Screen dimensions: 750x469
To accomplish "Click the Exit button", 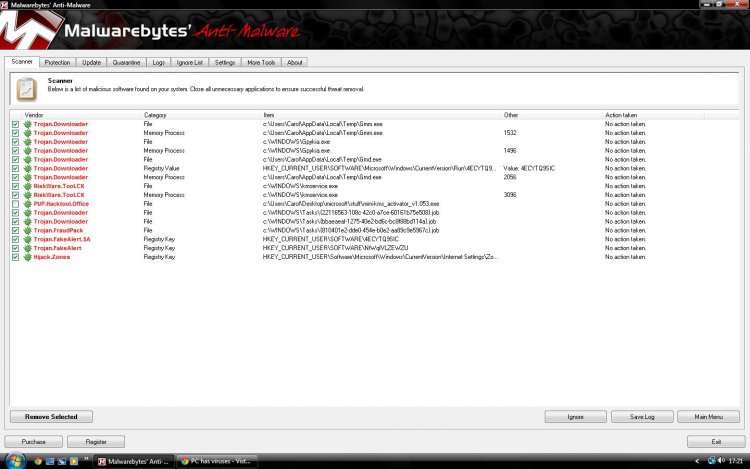I will point(716,442).
